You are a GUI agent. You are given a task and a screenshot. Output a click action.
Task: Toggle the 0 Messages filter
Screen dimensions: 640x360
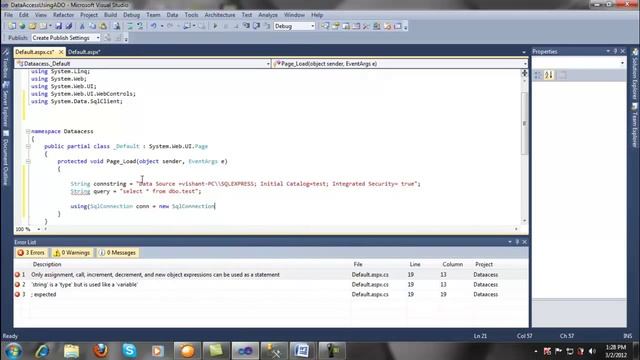pos(118,253)
